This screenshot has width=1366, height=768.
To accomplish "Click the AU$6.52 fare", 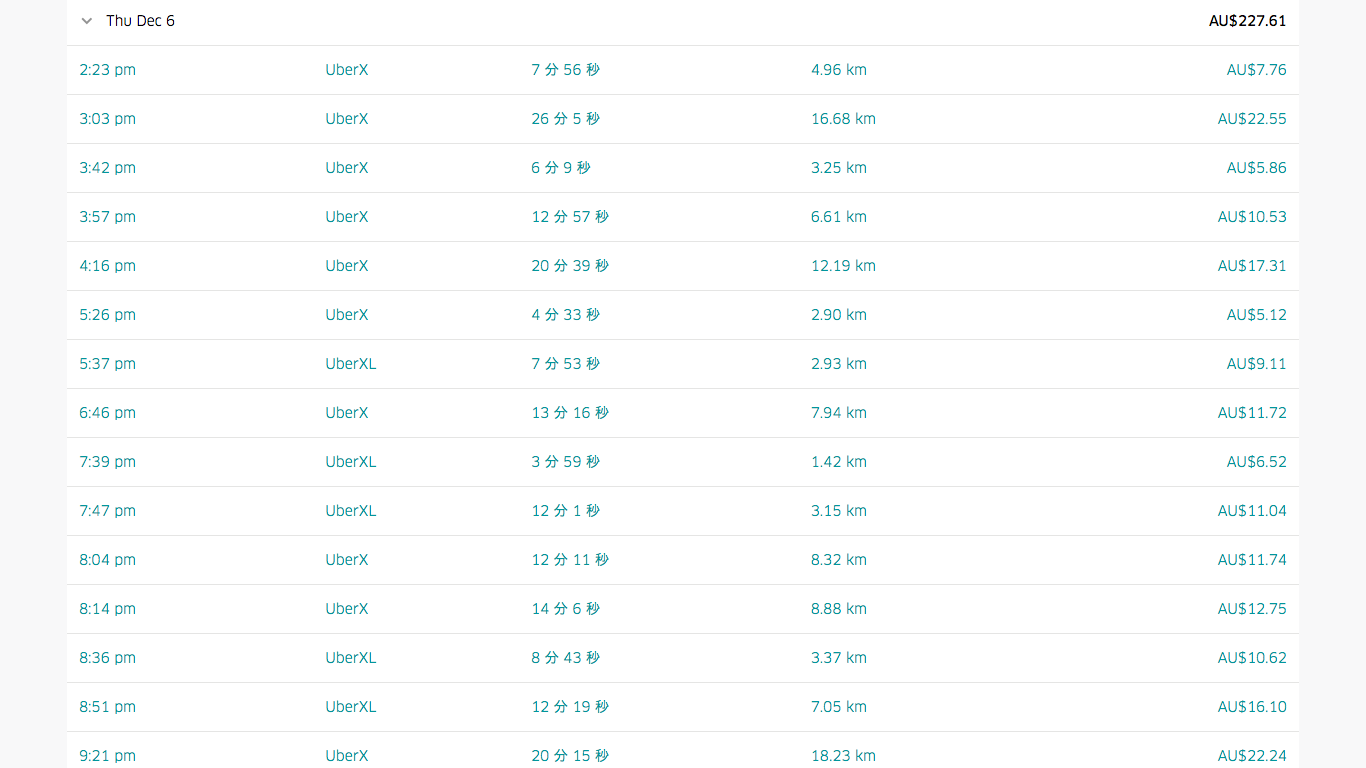I will pos(1257,462).
